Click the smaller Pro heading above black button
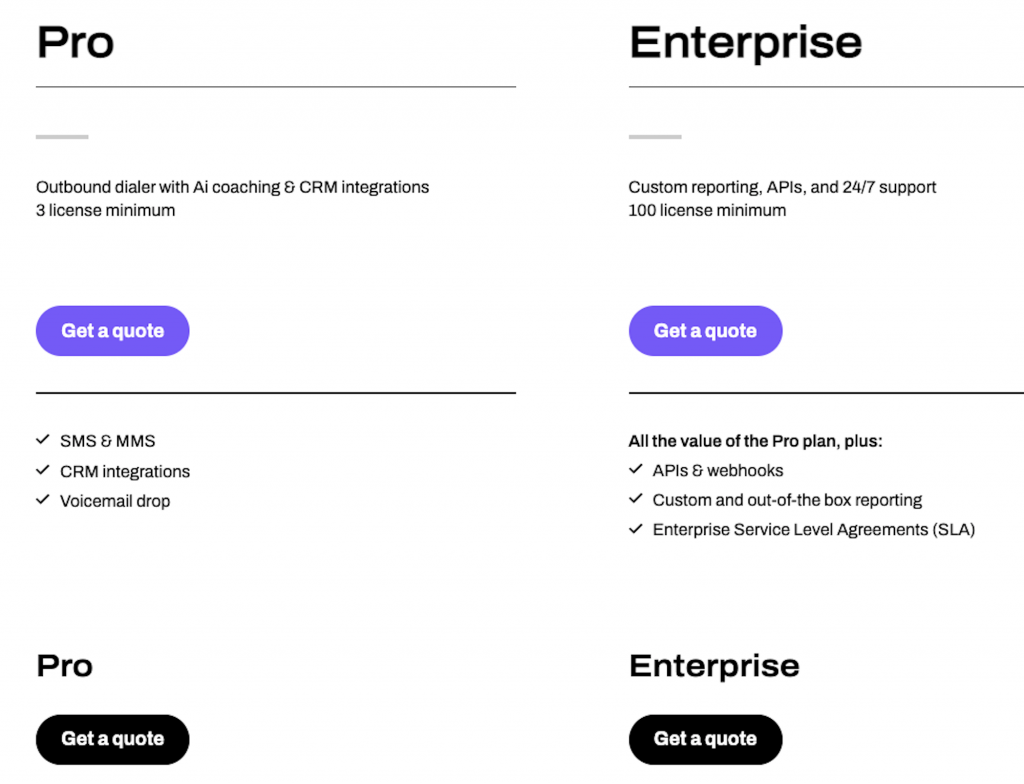 coord(65,666)
